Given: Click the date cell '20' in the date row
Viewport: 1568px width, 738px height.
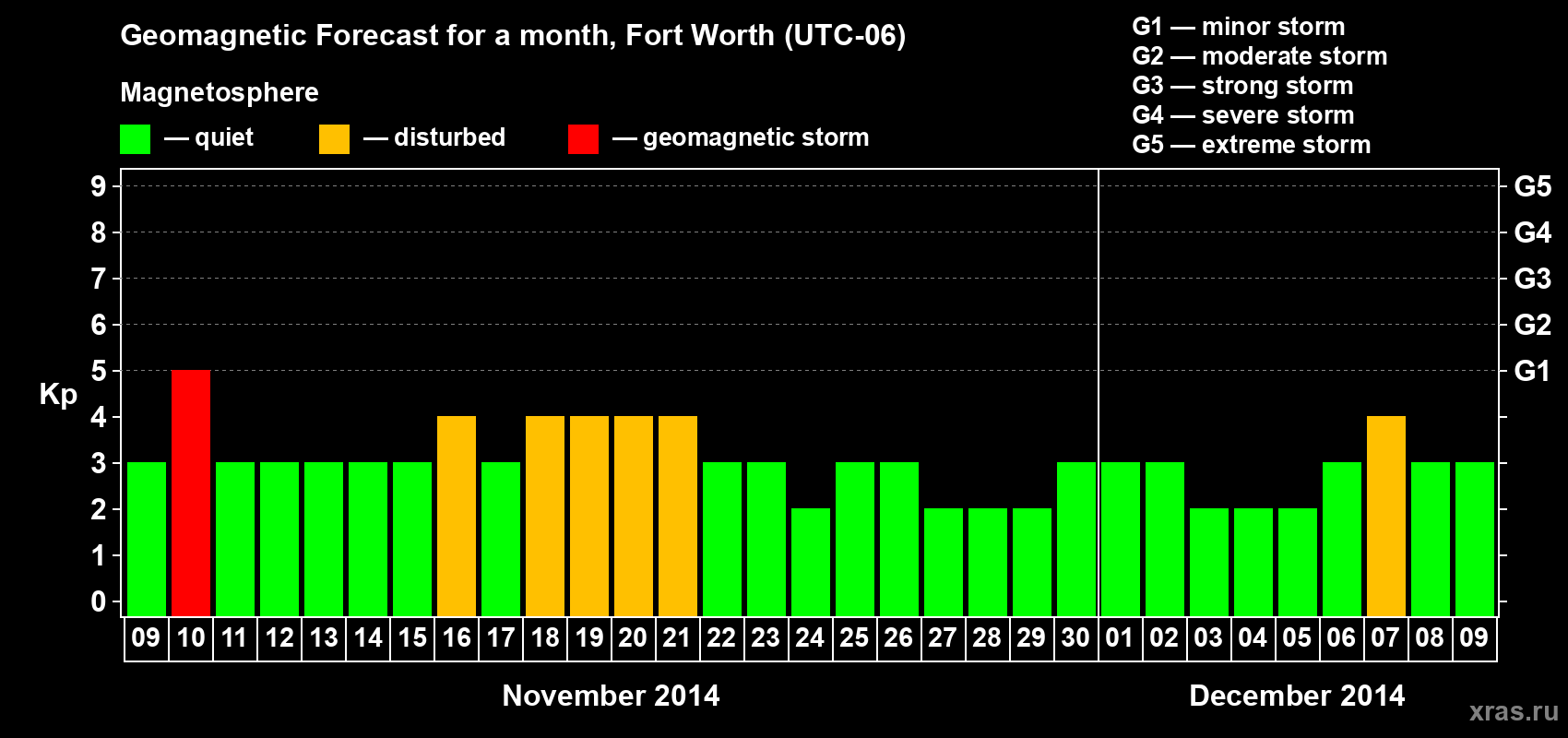Looking at the screenshot, I should coord(634,638).
